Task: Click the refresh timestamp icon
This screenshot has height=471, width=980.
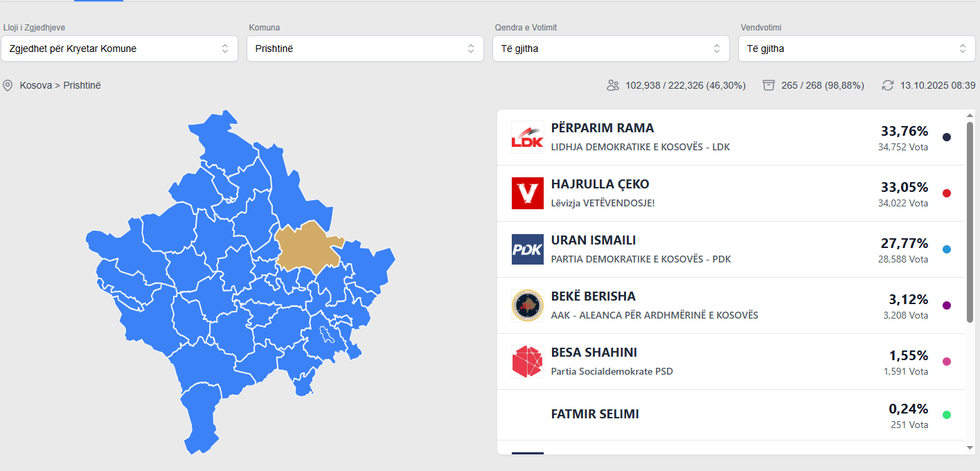Action: [x=887, y=86]
